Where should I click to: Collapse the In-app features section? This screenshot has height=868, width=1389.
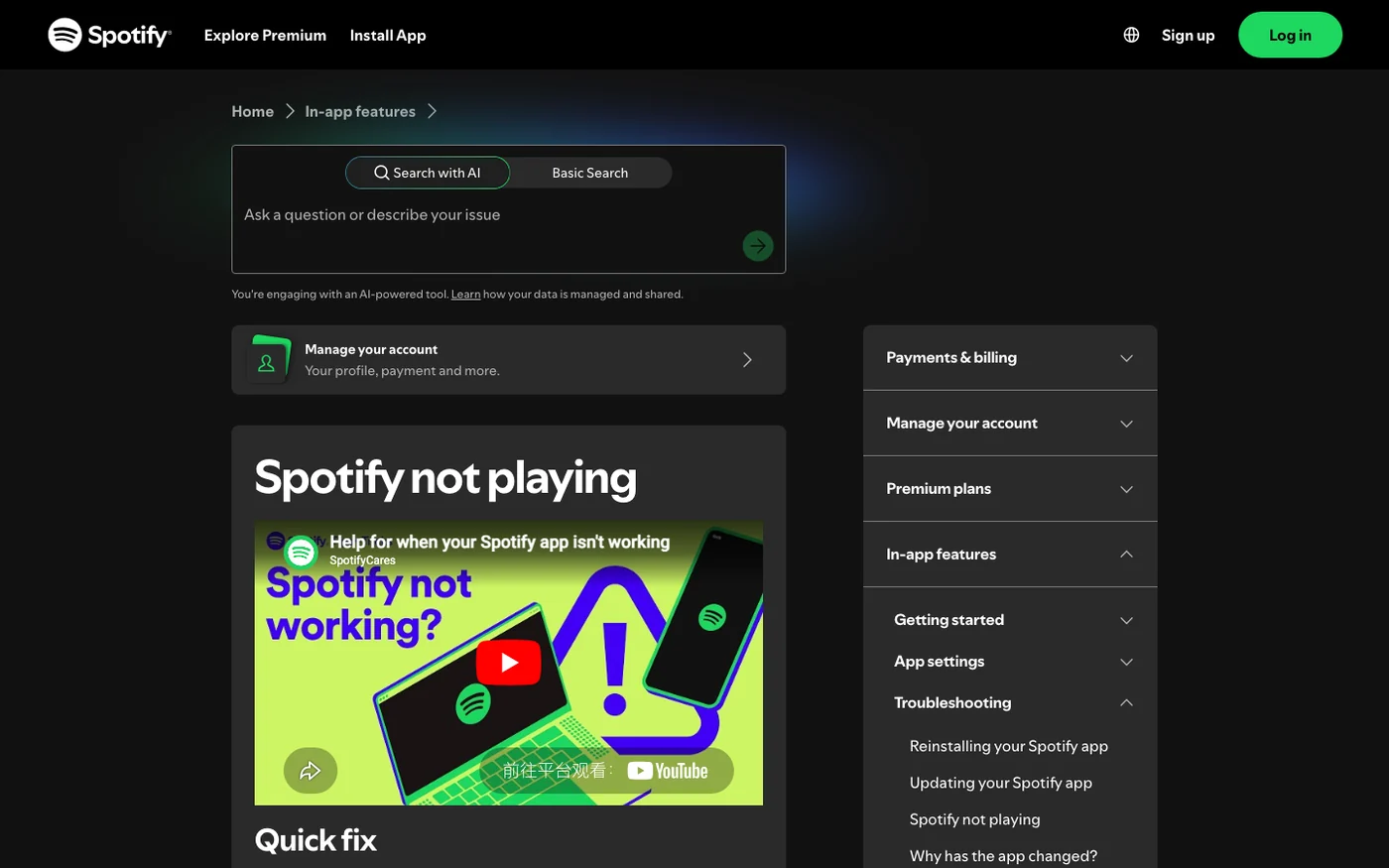(1010, 555)
